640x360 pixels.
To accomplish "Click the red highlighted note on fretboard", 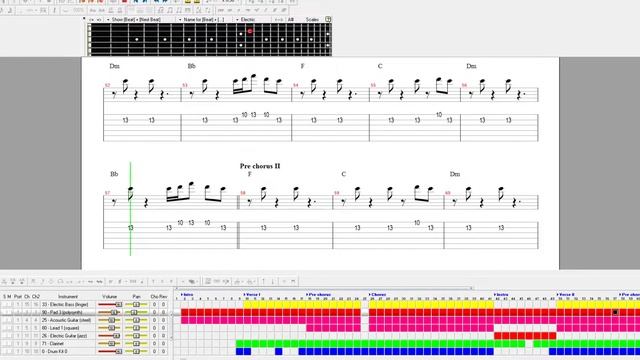I will tap(250, 31).
